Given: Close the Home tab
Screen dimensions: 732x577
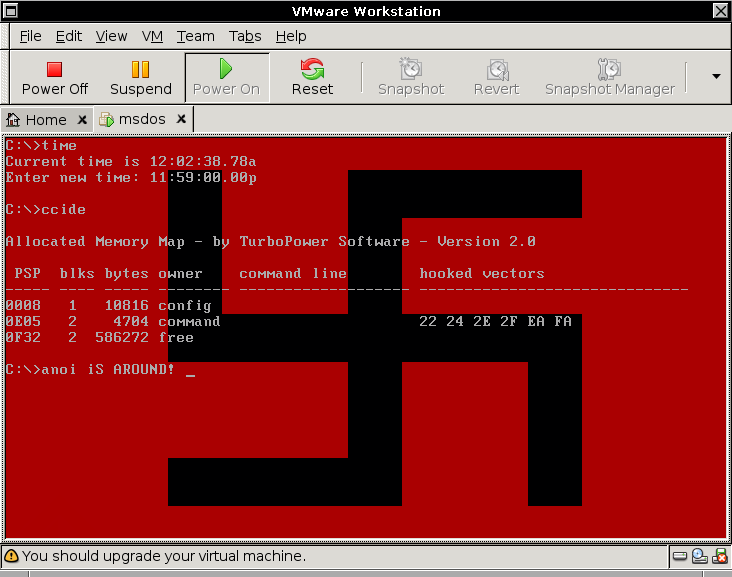Looking at the screenshot, I should point(82,120).
